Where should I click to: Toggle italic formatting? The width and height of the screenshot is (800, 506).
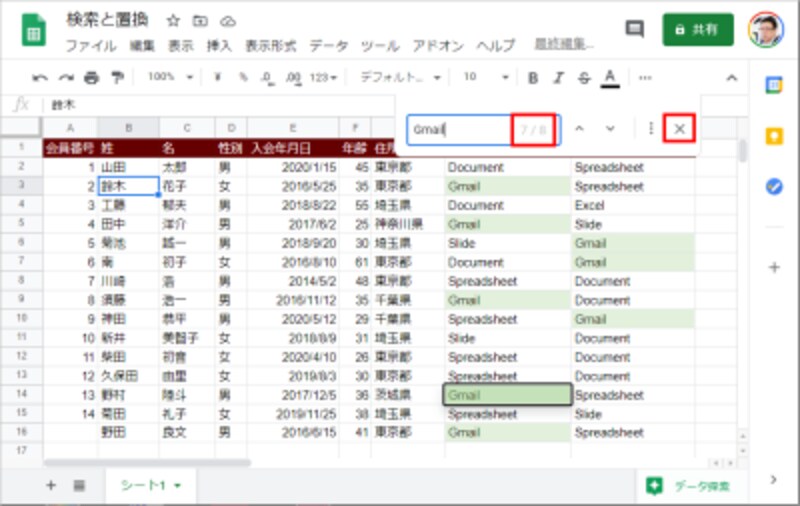pyautogui.click(x=559, y=78)
